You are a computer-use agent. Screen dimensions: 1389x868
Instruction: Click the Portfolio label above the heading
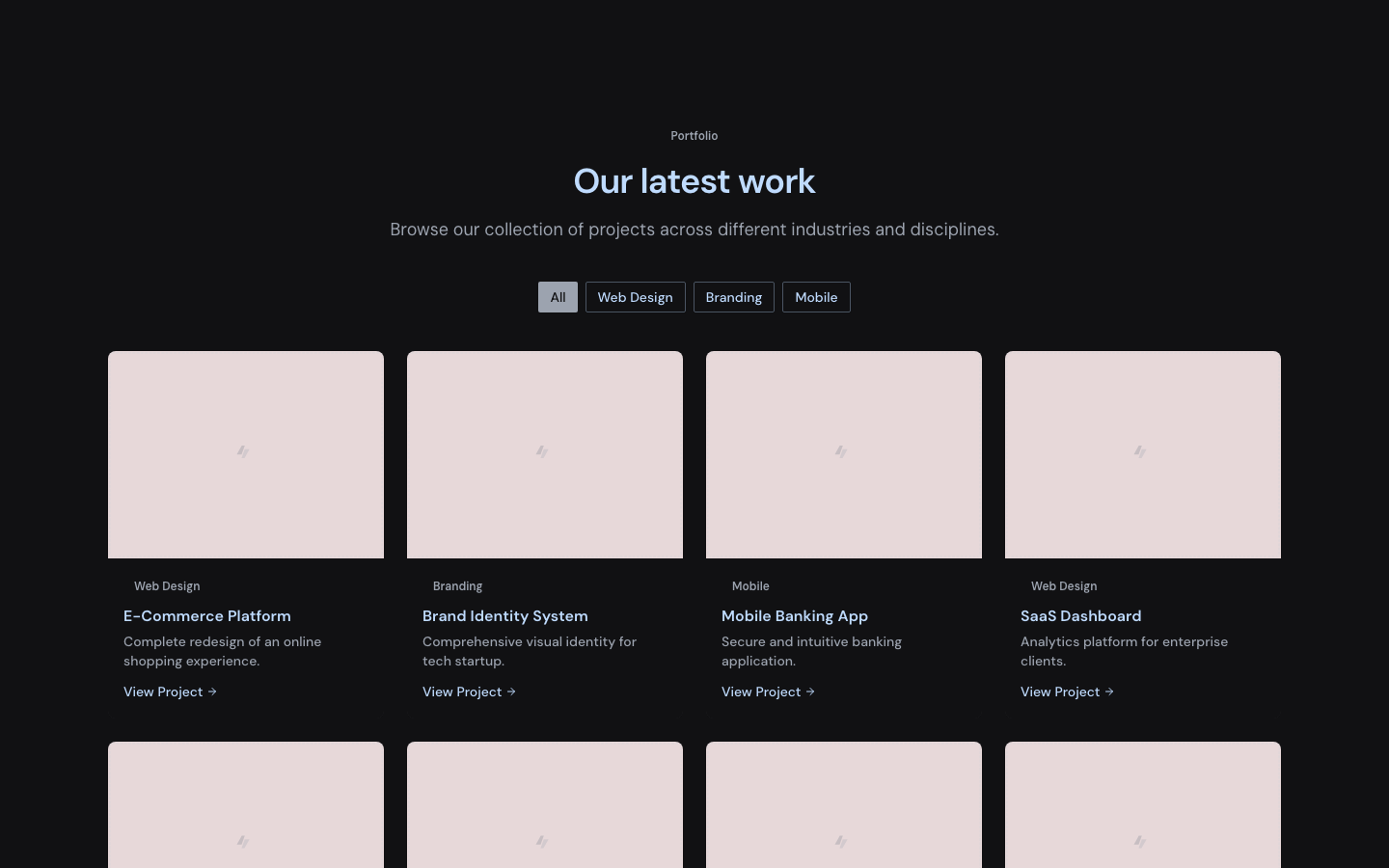click(x=694, y=136)
